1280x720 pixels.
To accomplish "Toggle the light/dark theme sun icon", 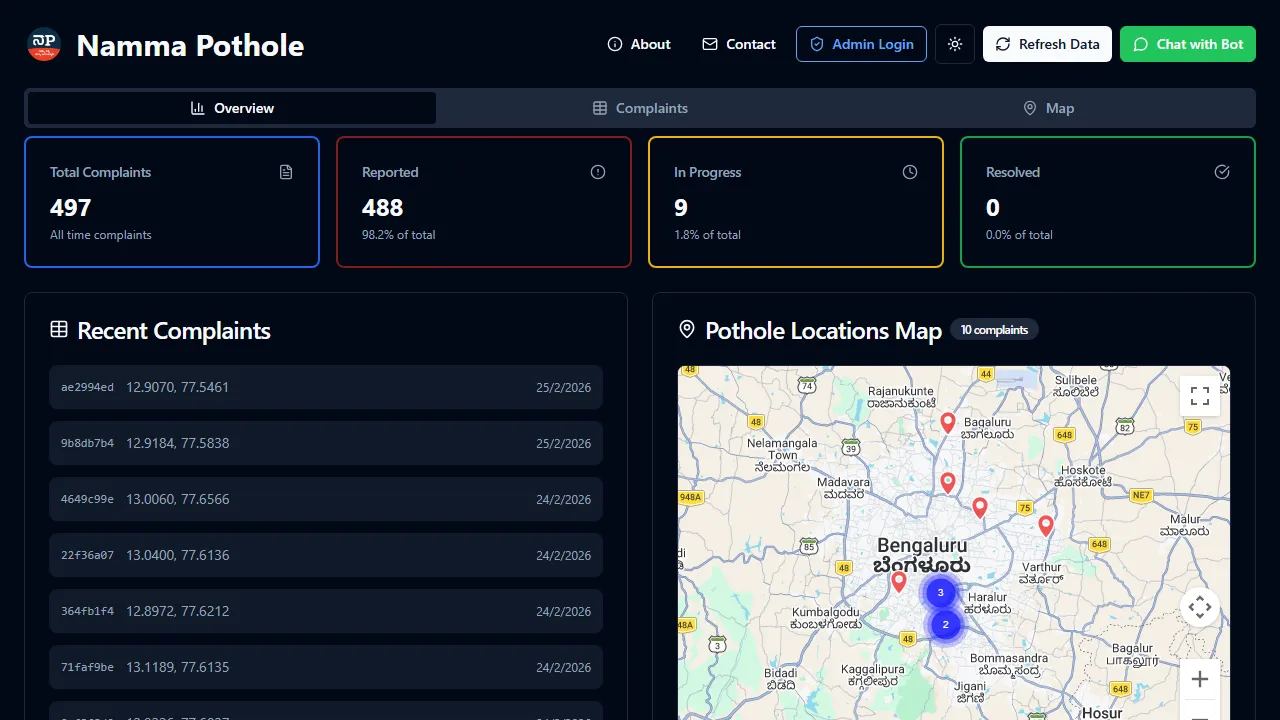I will [954, 44].
